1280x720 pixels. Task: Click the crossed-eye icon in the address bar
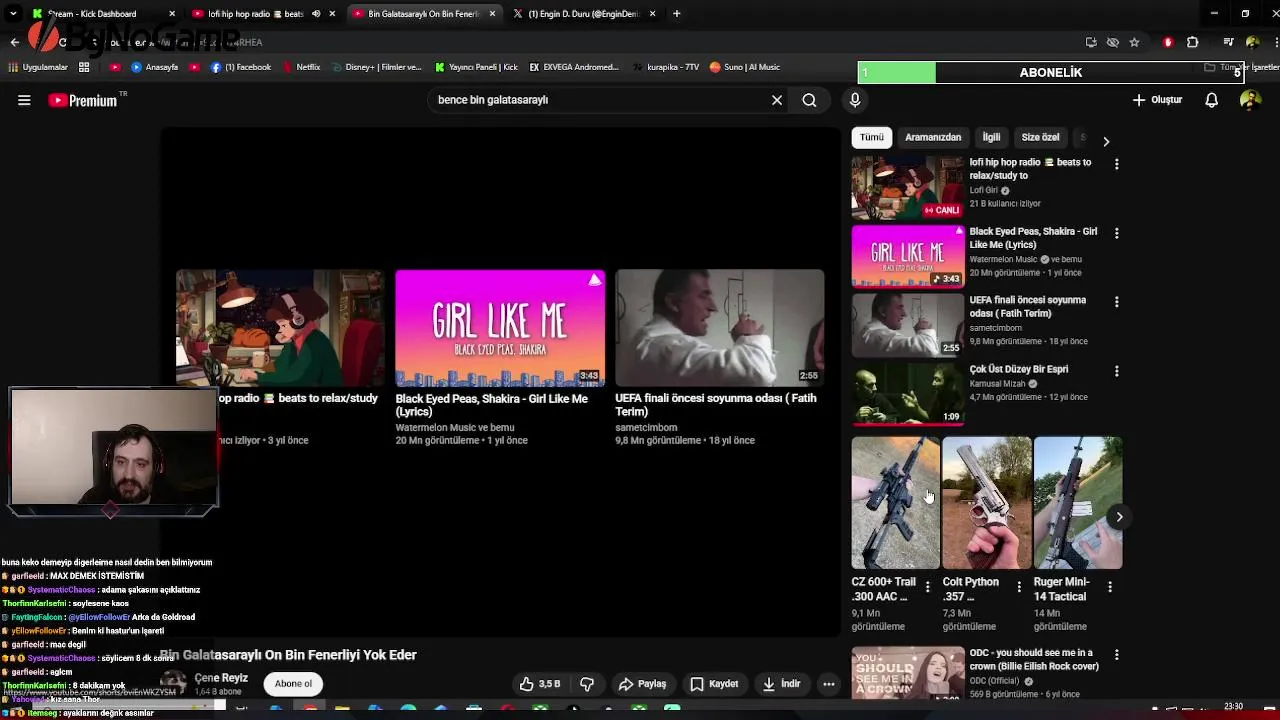click(1113, 42)
